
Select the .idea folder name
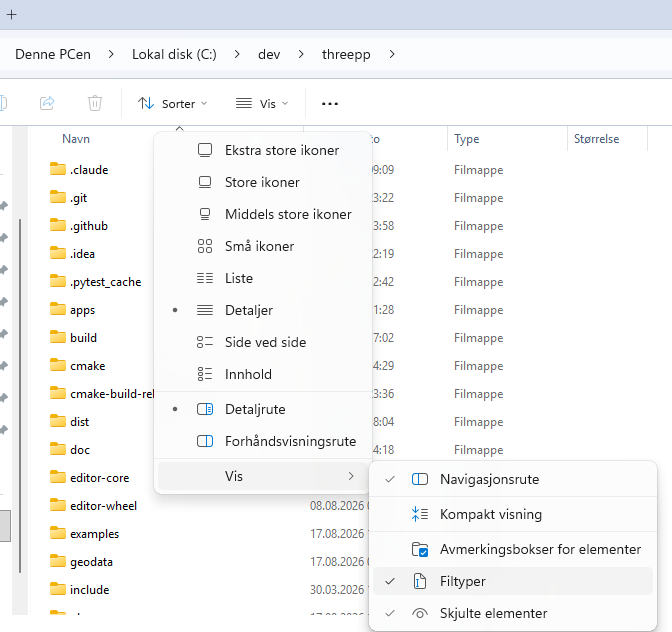point(82,254)
